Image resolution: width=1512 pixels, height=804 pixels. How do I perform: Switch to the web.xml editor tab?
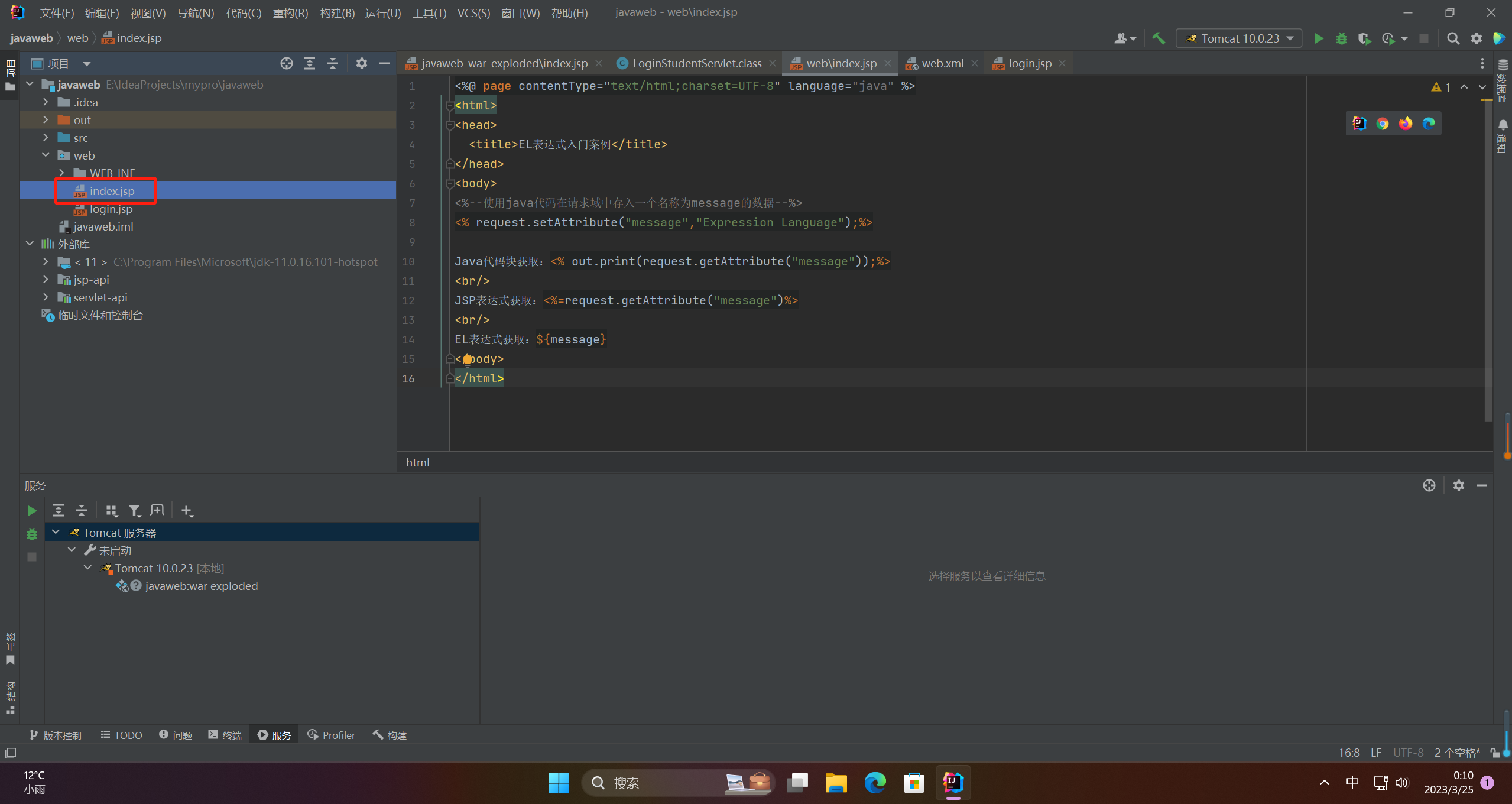pyautogui.click(x=942, y=63)
